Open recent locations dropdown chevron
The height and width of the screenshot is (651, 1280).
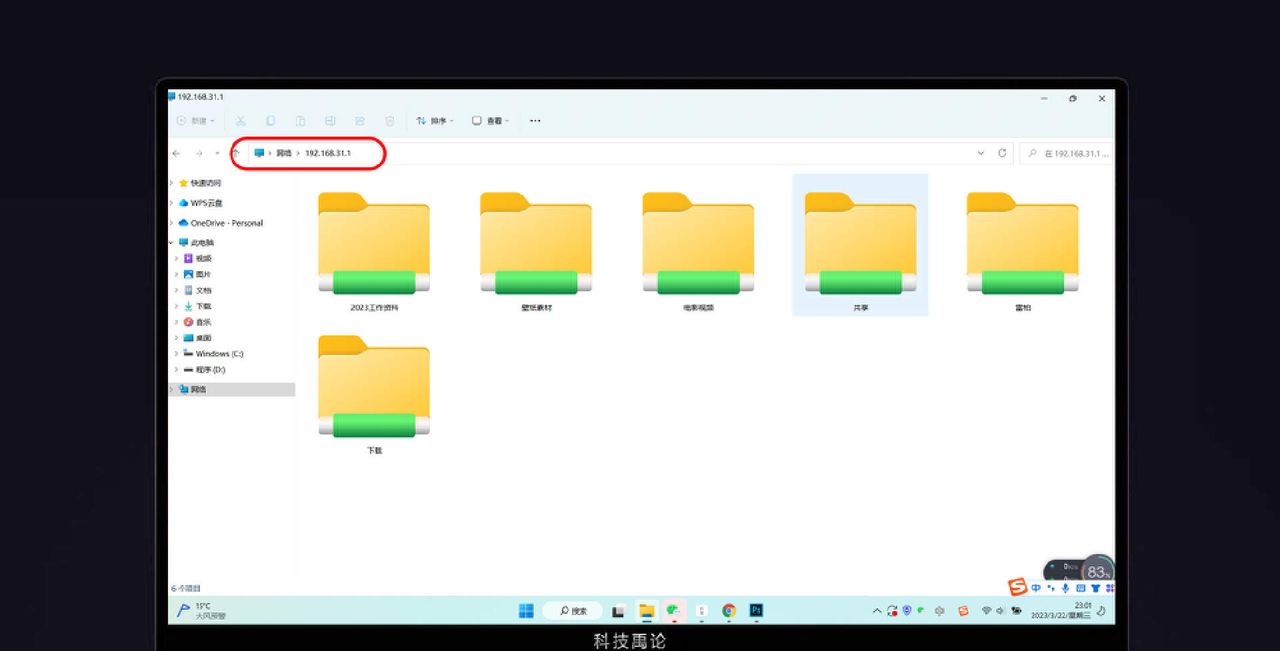click(x=217, y=153)
